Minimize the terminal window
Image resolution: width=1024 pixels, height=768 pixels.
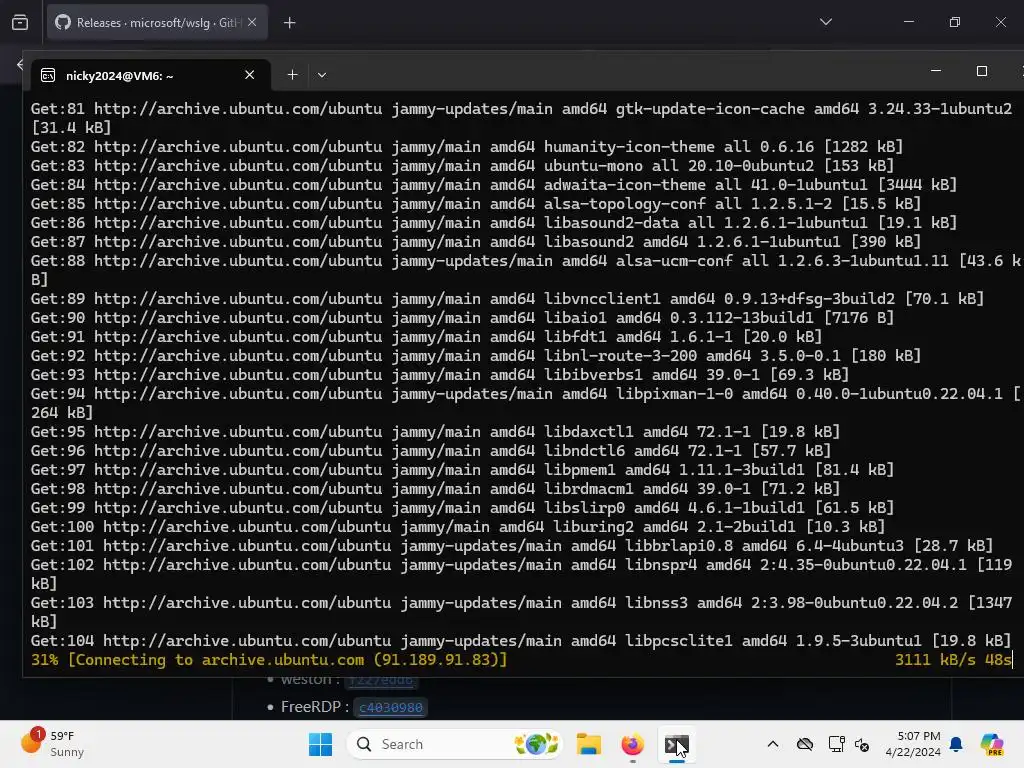[x=936, y=71]
